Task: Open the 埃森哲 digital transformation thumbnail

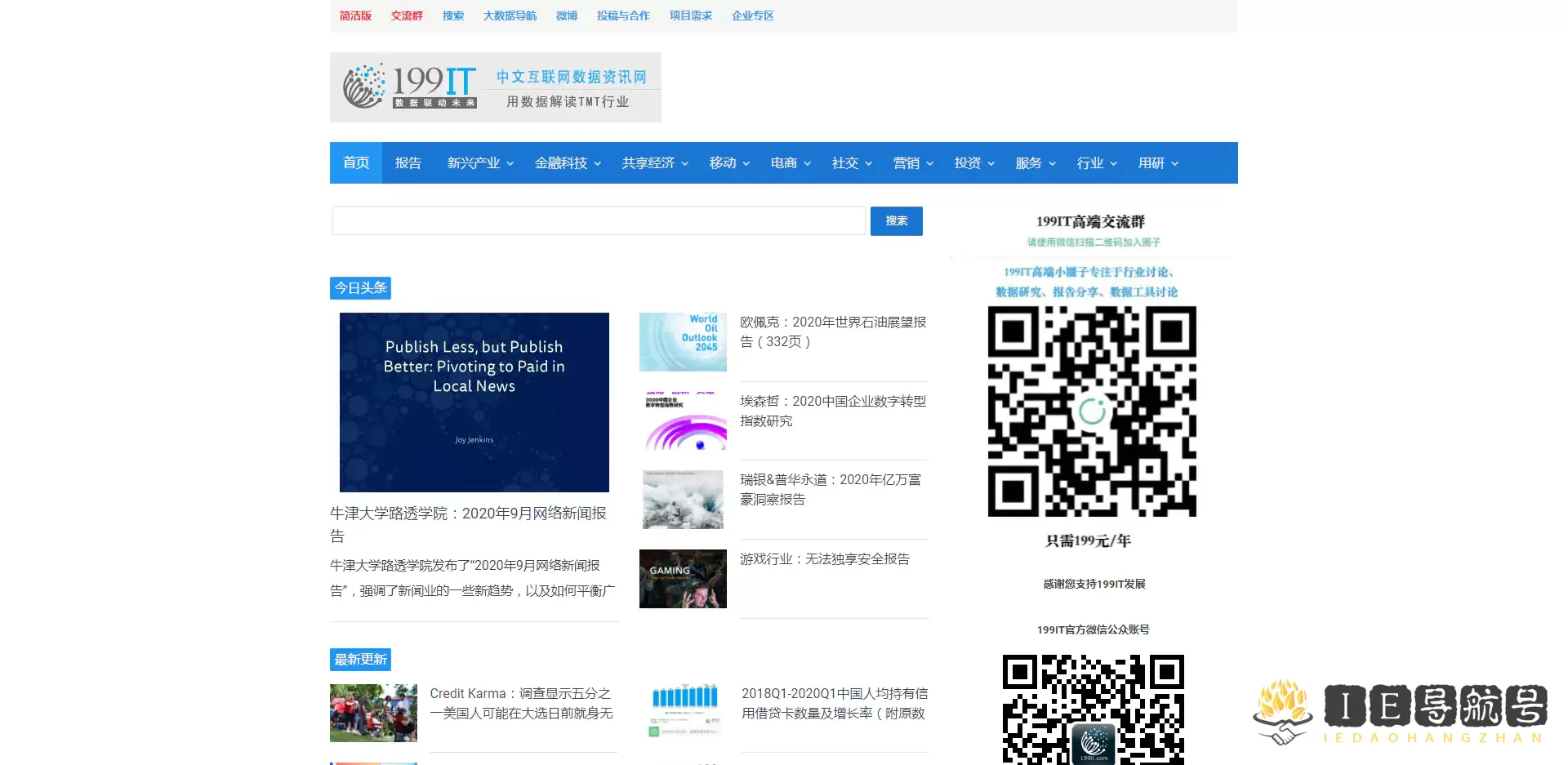Action: coord(683,421)
